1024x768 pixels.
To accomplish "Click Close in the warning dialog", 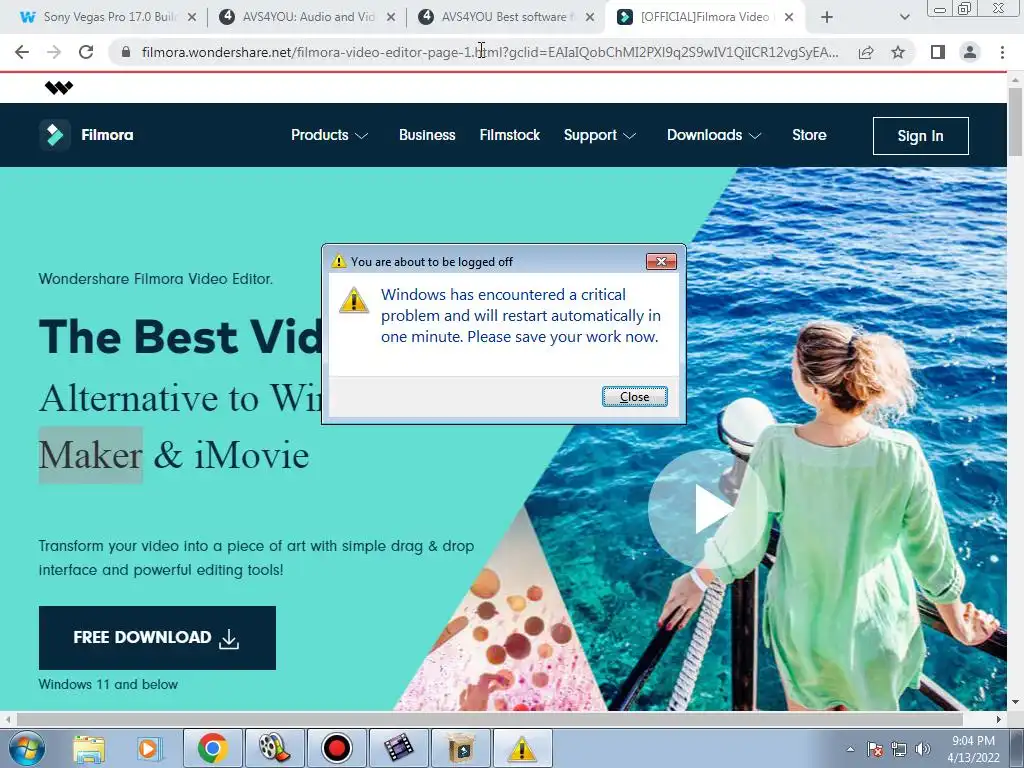I will tap(635, 396).
